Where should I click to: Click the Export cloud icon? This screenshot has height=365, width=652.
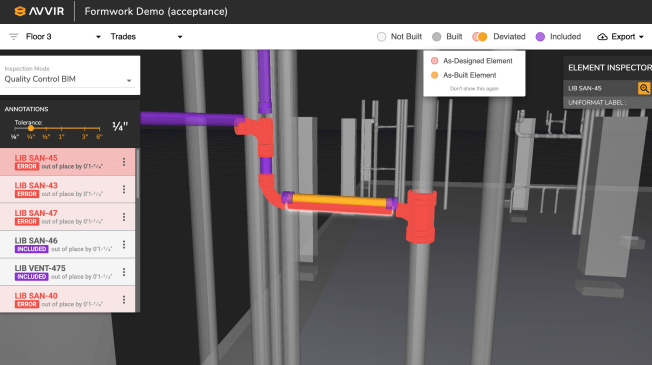click(602, 37)
